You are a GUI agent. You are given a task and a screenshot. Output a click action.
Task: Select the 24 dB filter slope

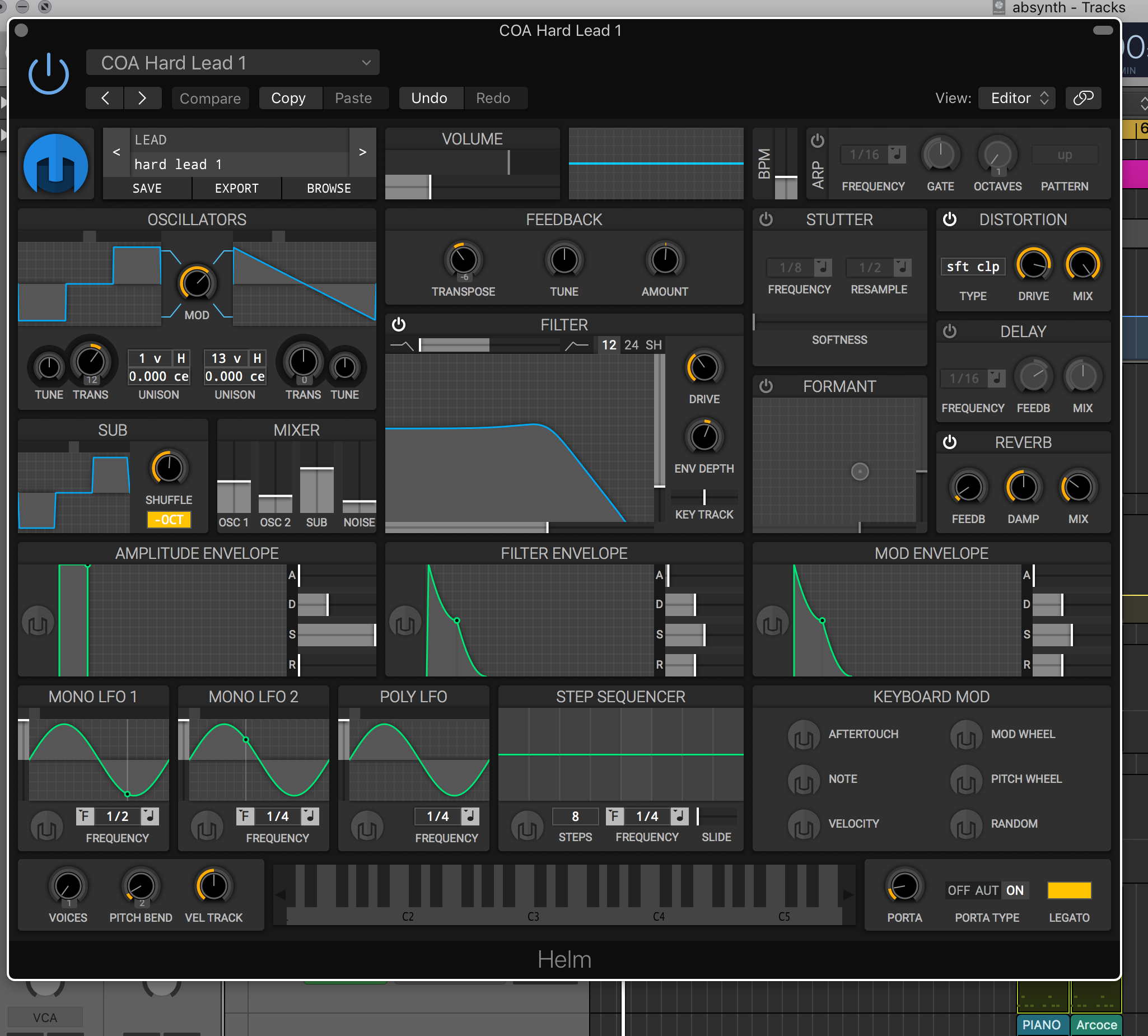point(631,345)
